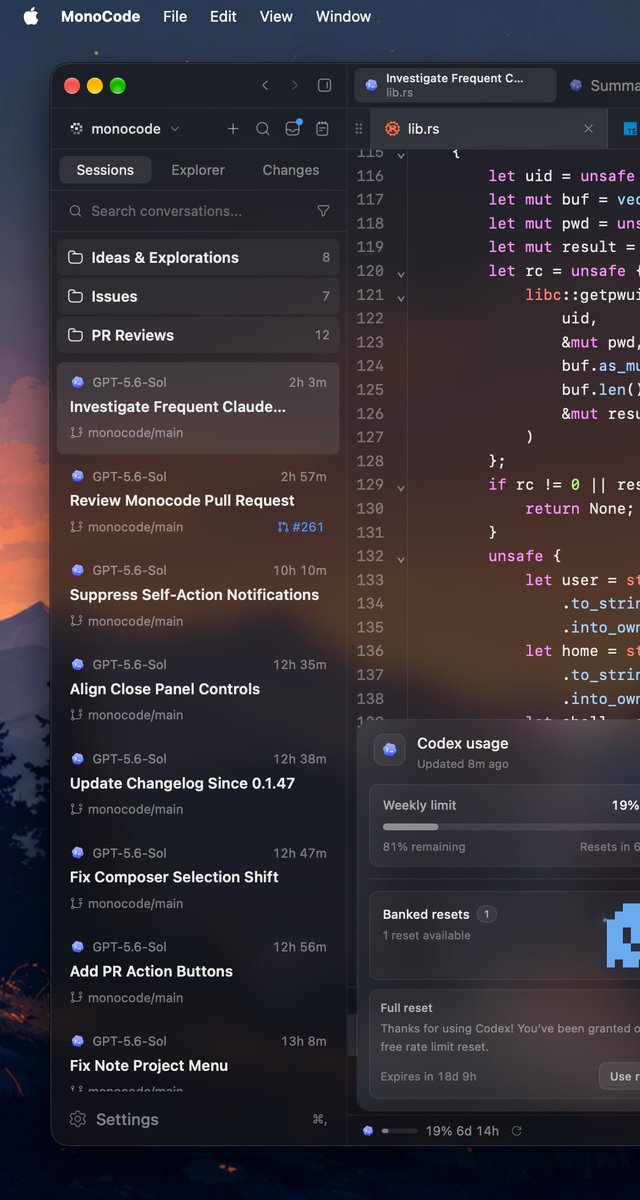Switch to the Explorer tab
640x1200 pixels.
[x=198, y=170]
